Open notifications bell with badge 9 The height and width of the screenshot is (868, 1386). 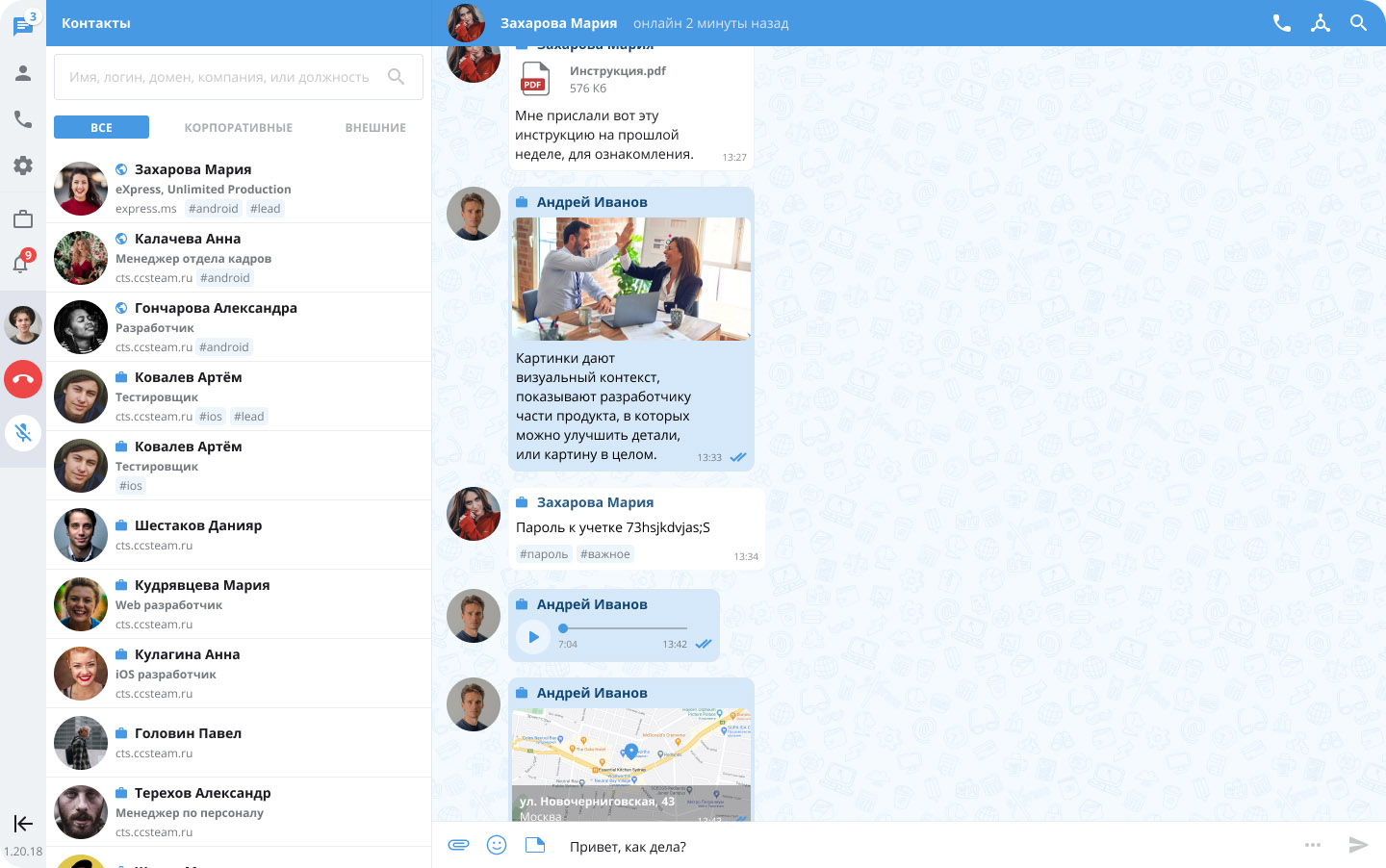[21, 263]
